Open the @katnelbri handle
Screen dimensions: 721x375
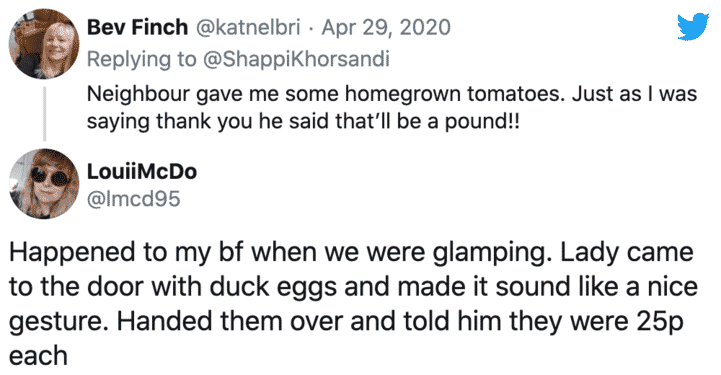(x=248, y=27)
